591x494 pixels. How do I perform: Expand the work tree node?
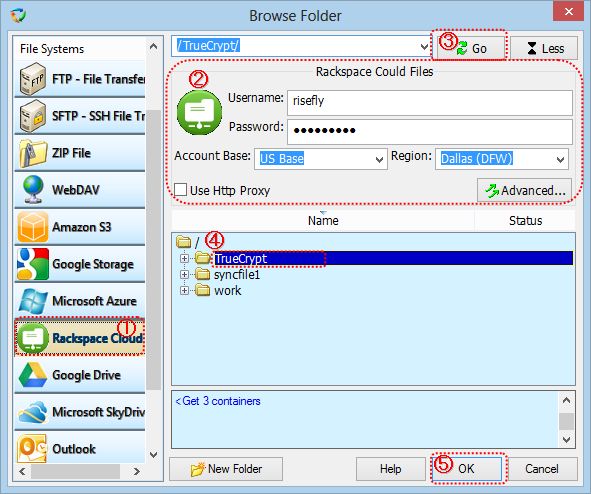(184, 291)
